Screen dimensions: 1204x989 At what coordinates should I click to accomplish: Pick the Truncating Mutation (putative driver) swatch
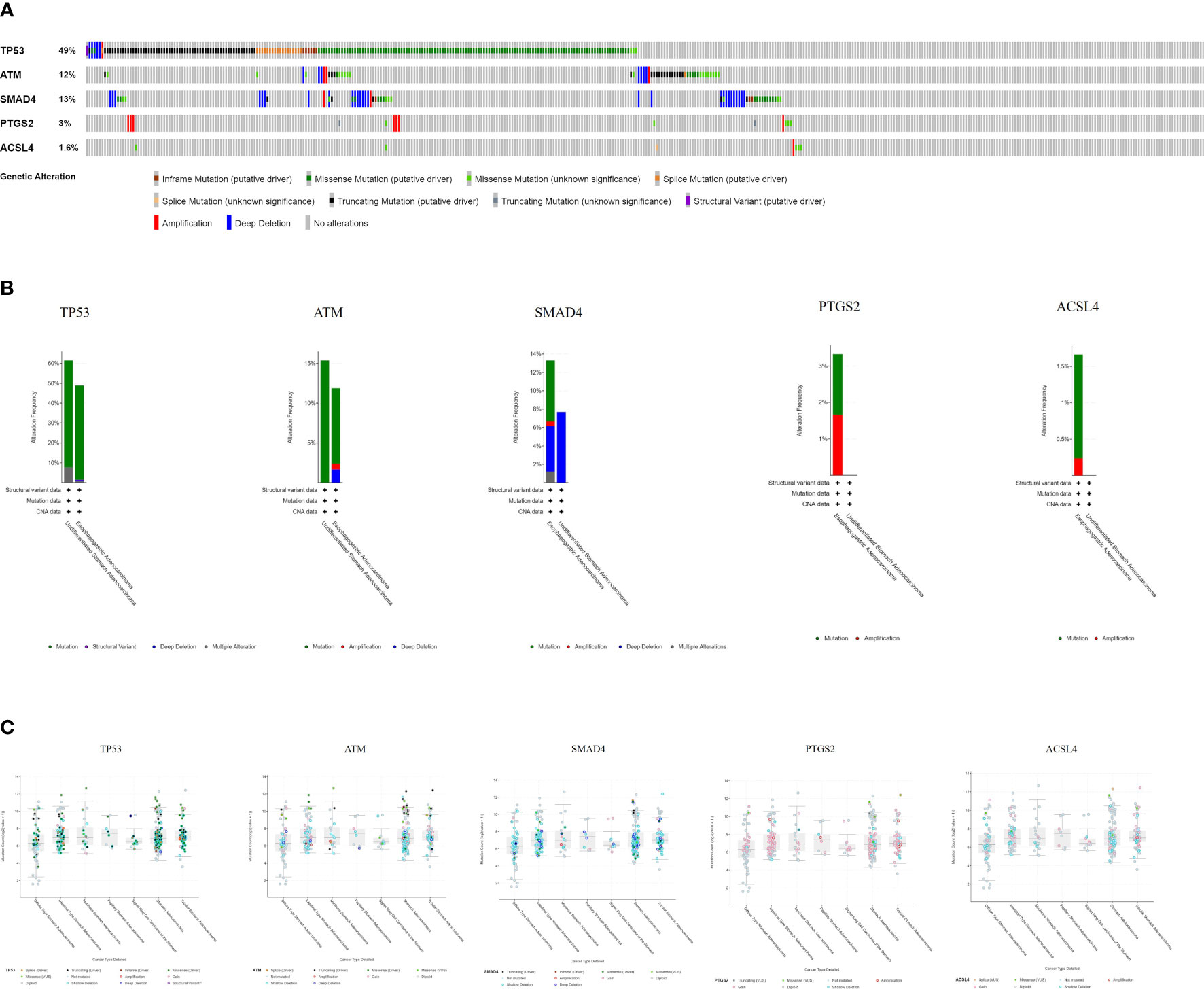332,201
